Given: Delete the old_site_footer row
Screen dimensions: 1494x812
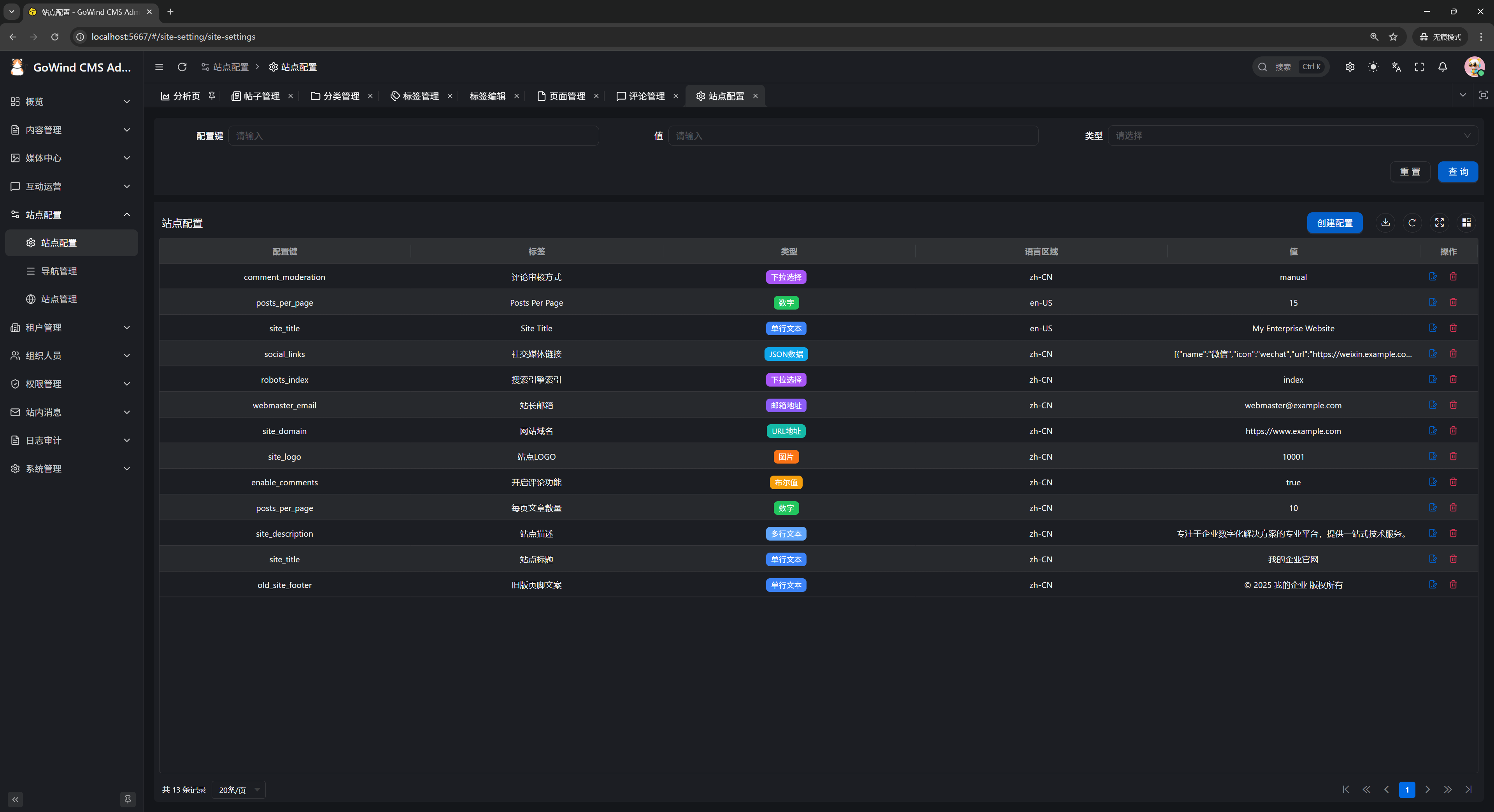Looking at the screenshot, I should coord(1454,584).
